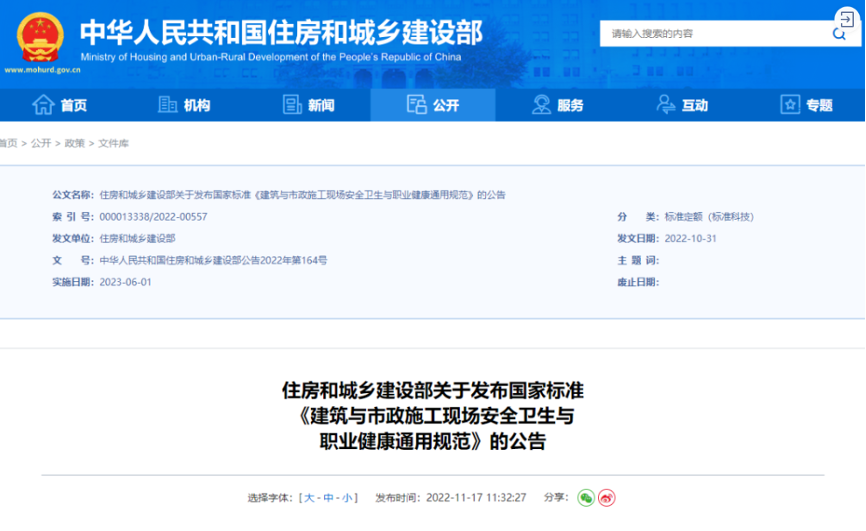This screenshot has width=866, height=531.
Task: Focus the search input field
Action: point(716,34)
